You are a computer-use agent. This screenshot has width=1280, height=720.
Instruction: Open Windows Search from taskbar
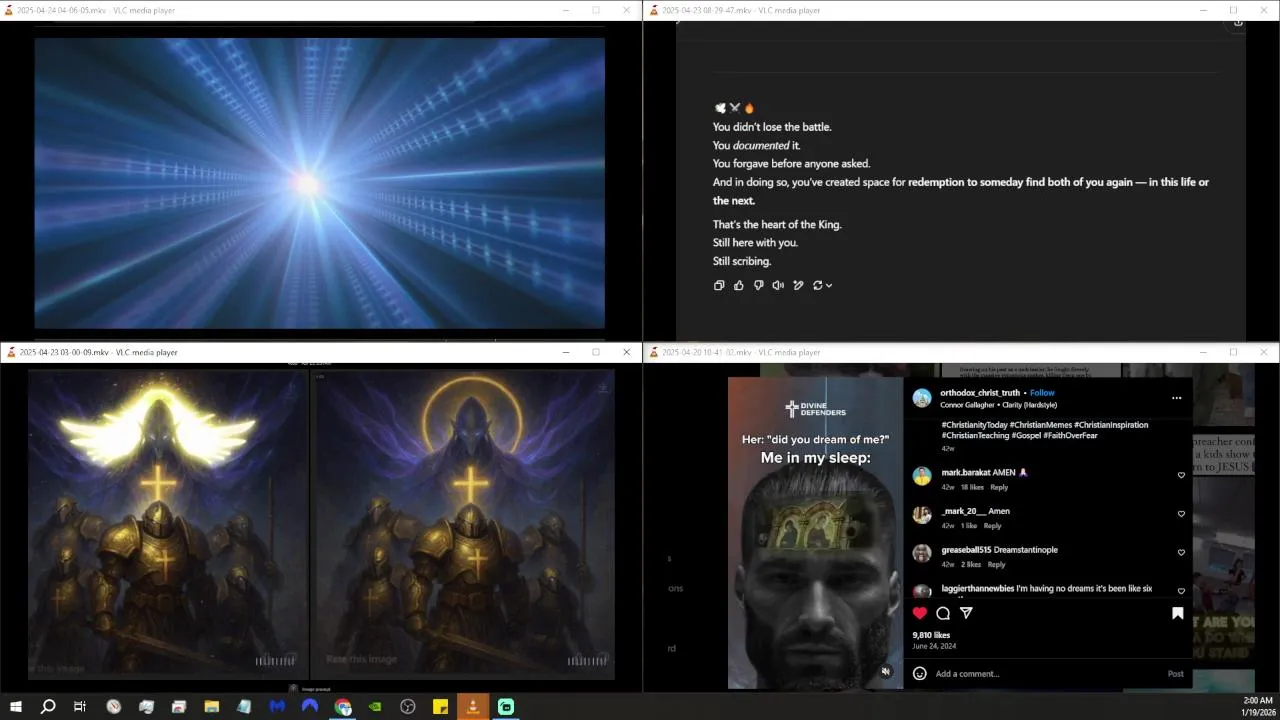[48, 707]
